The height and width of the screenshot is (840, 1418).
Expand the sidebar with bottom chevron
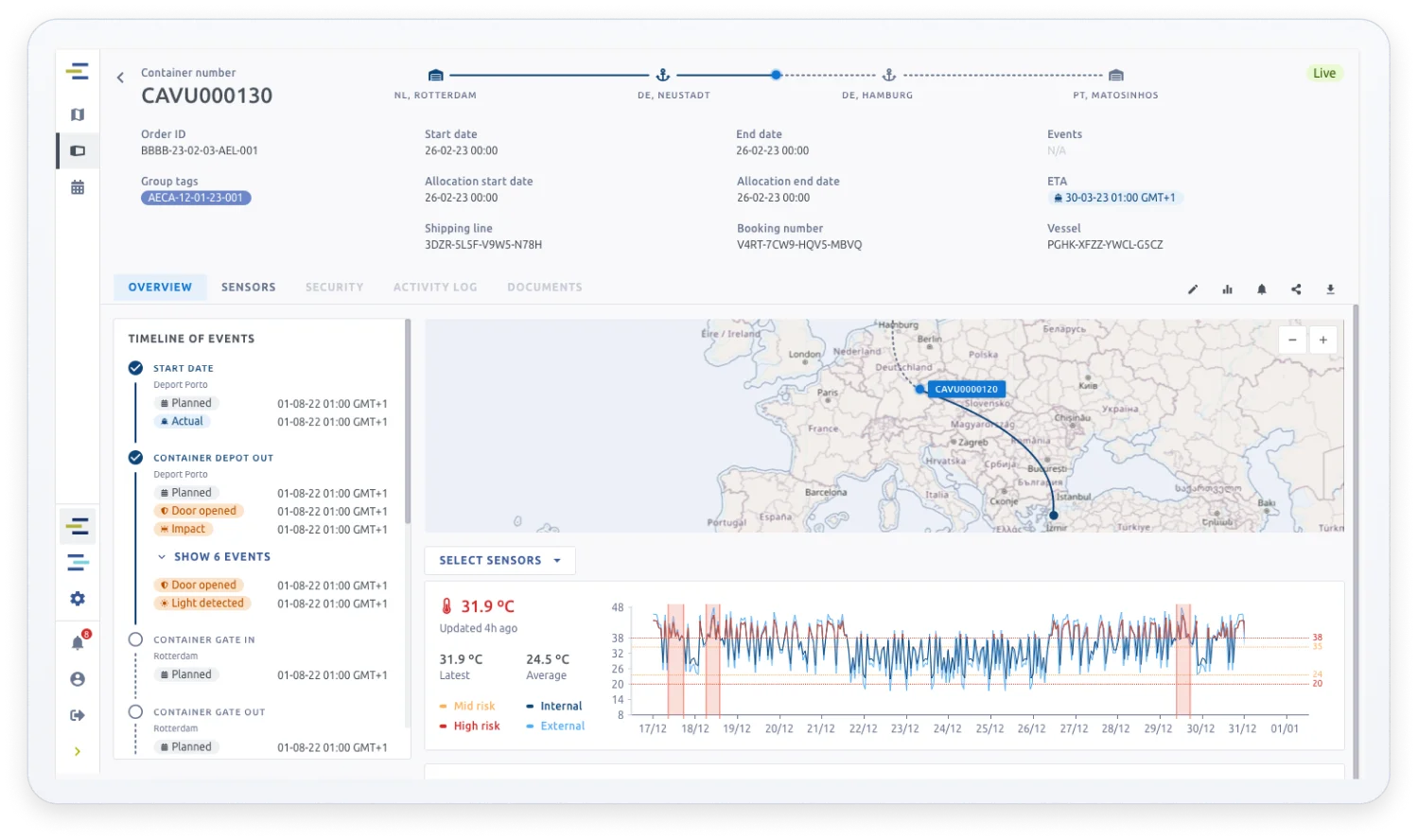pyautogui.click(x=78, y=752)
